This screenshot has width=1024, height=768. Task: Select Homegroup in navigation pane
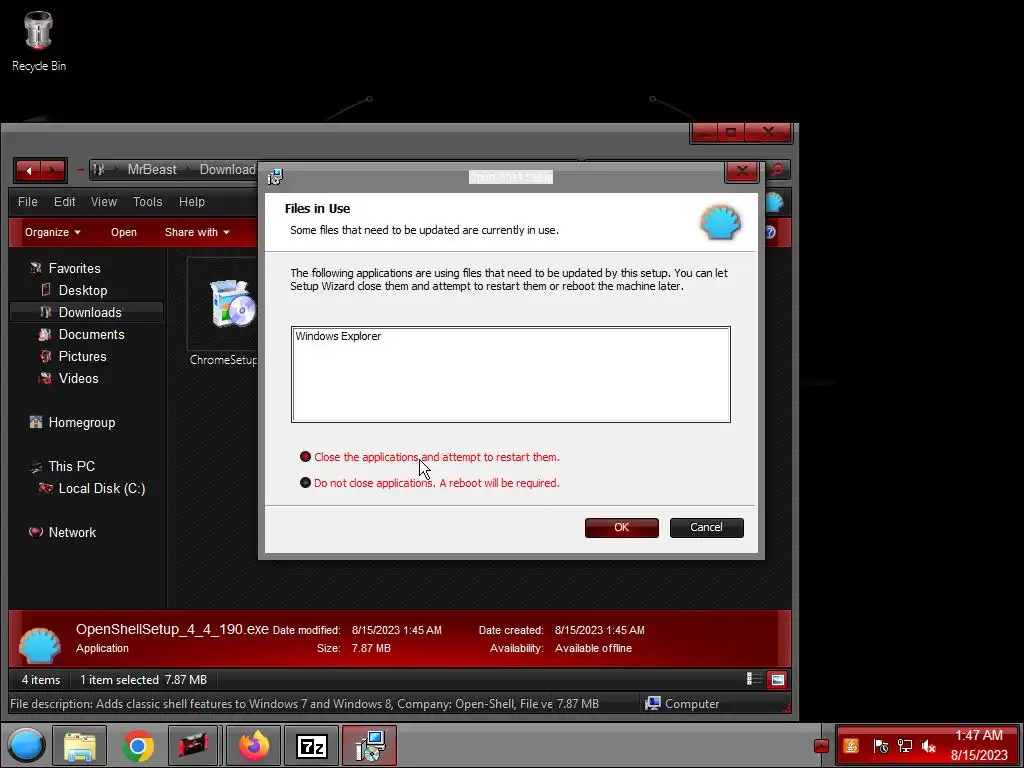click(x=82, y=423)
